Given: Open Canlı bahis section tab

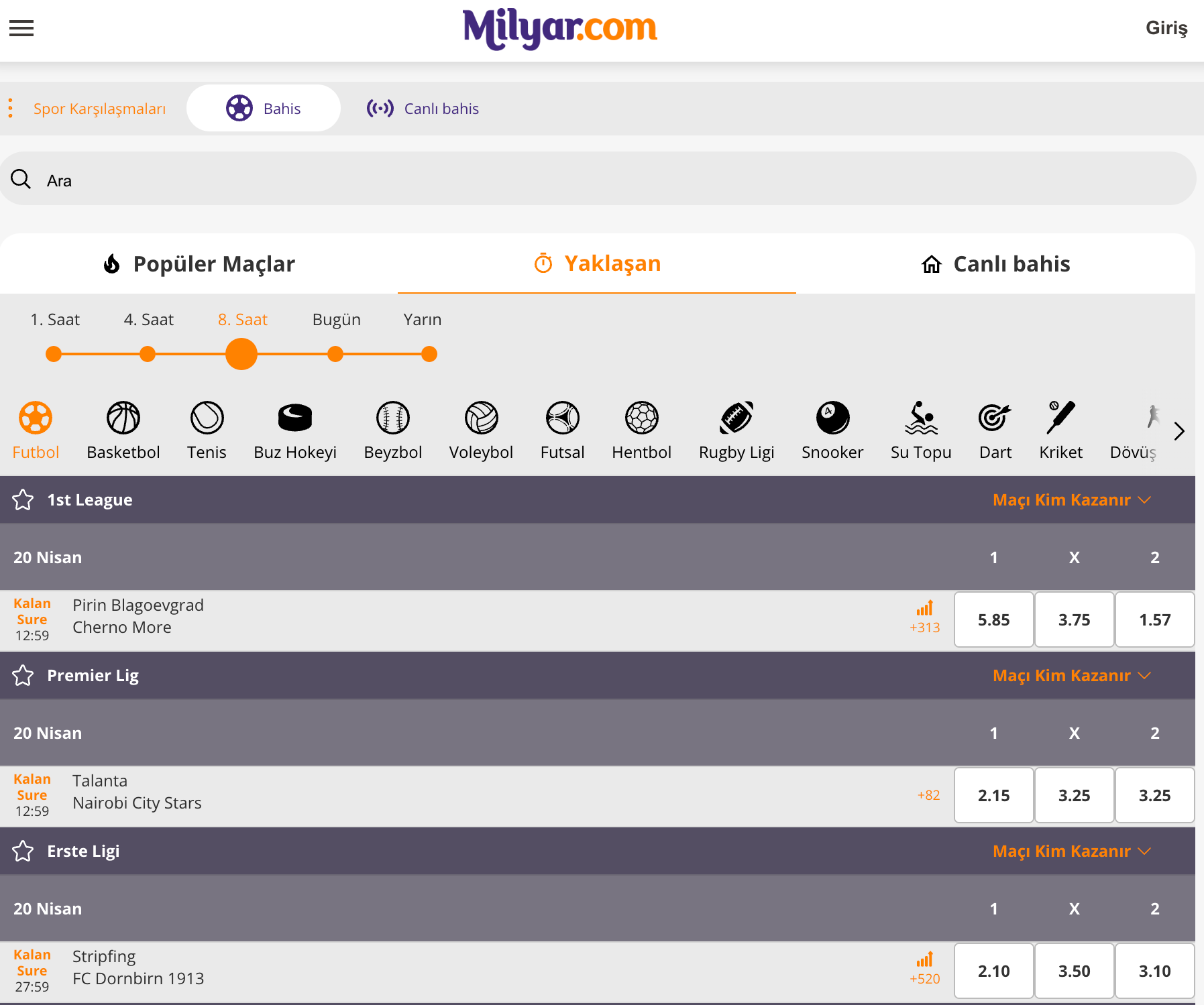Looking at the screenshot, I should point(995,263).
